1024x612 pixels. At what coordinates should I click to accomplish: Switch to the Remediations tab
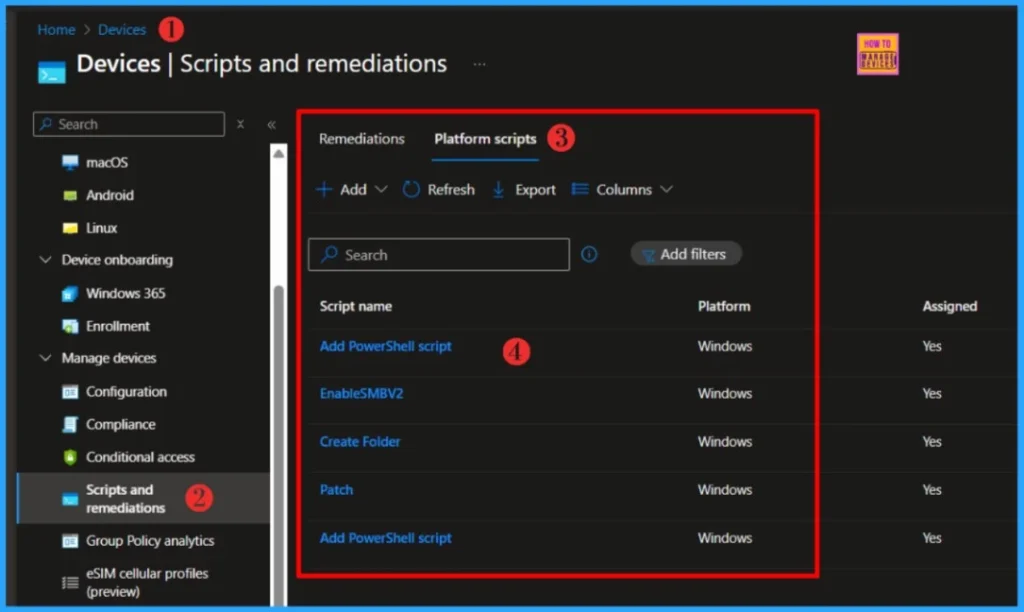click(361, 139)
